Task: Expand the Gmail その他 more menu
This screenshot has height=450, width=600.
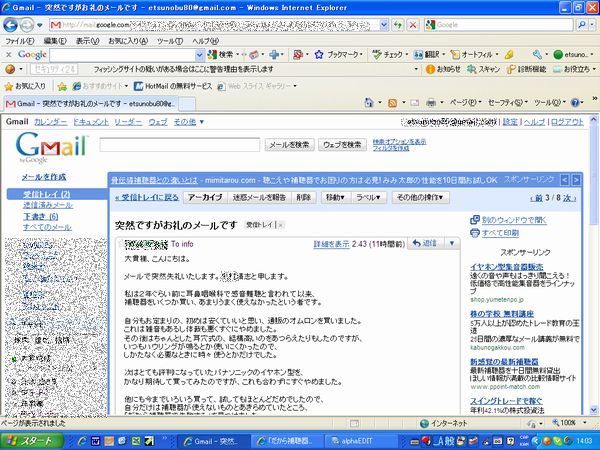Action: [x=189, y=122]
